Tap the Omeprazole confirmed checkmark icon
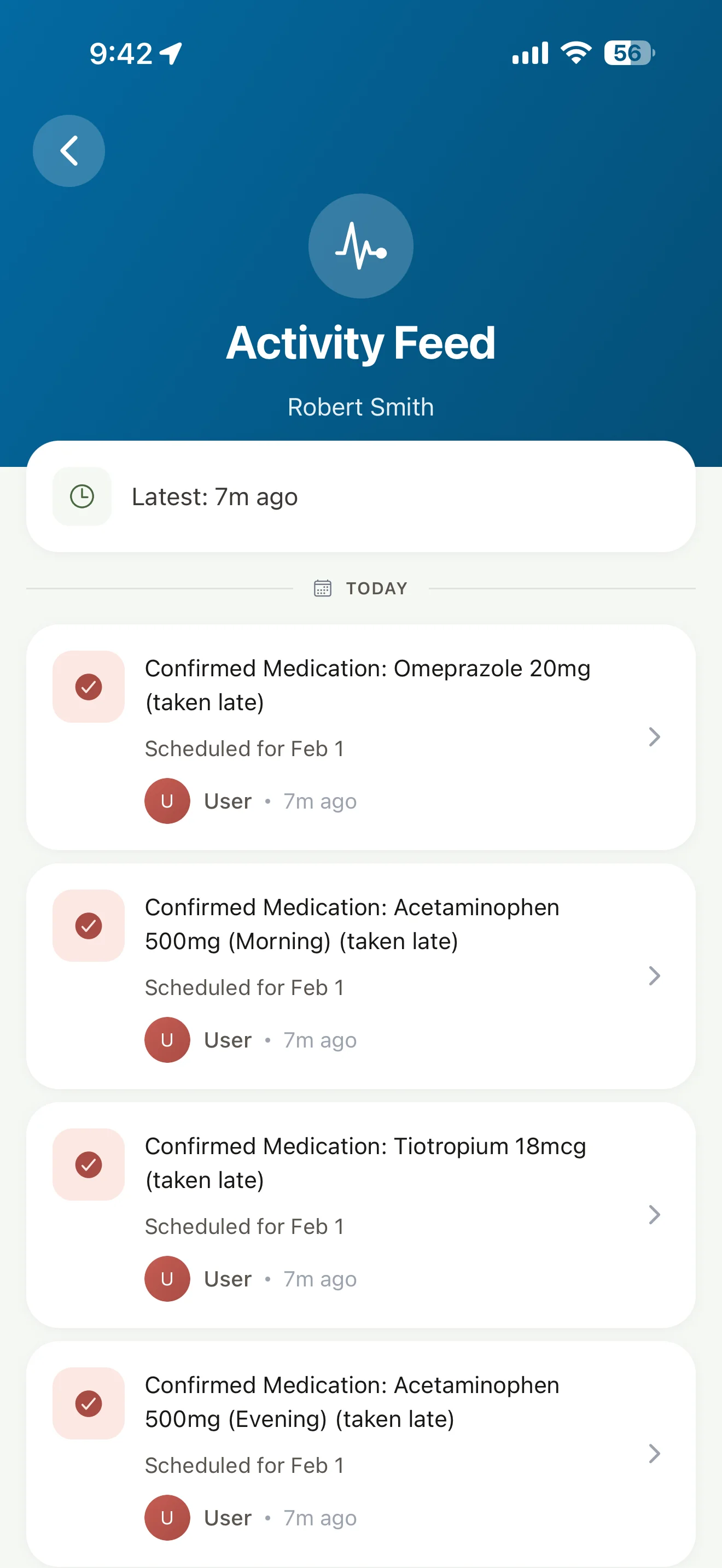This screenshot has height=1568, width=722. [x=89, y=687]
